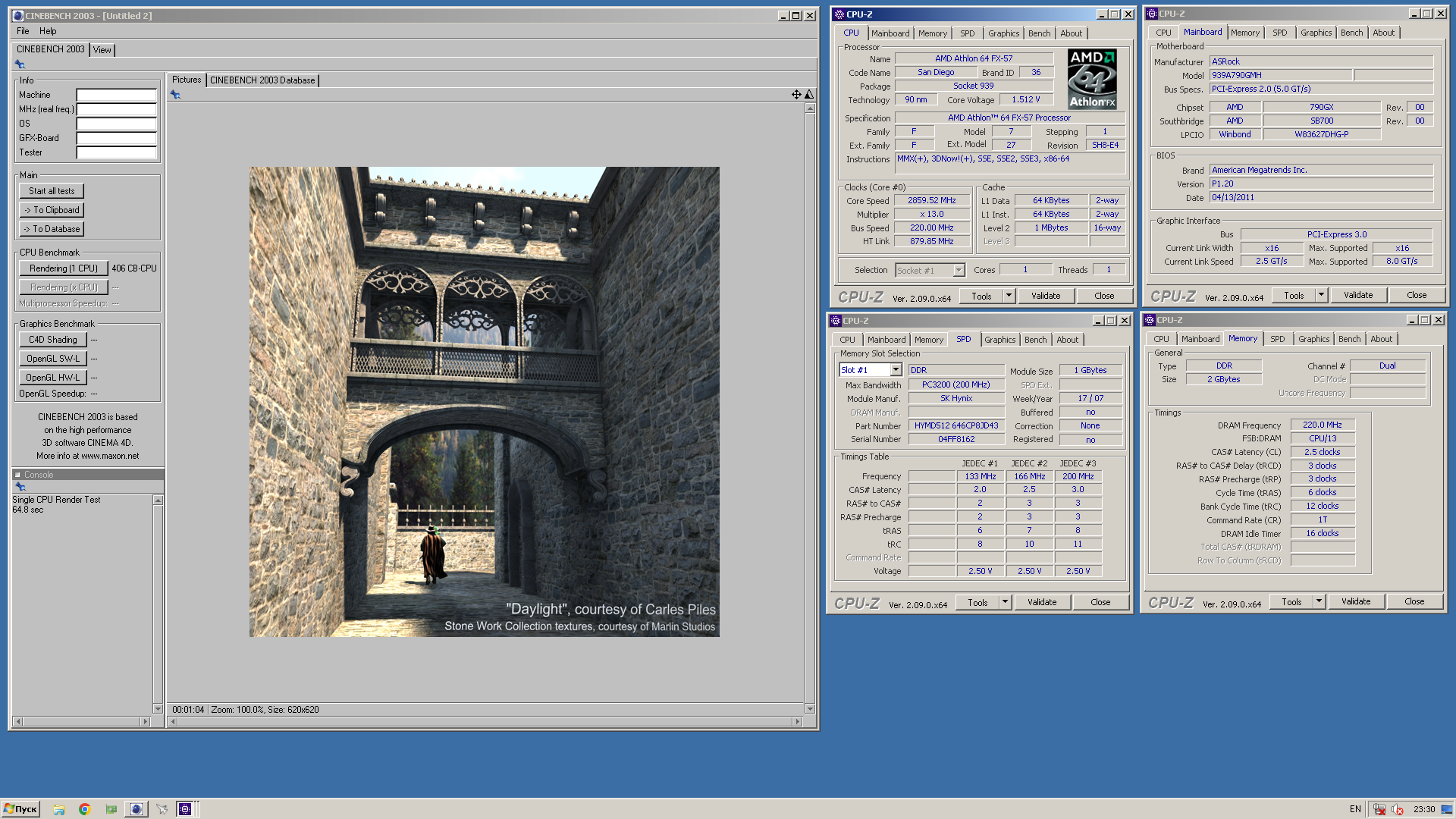The height and width of the screenshot is (819, 1456).
Task: Click the move/pan arrows icon above the render
Action: coord(796,95)
